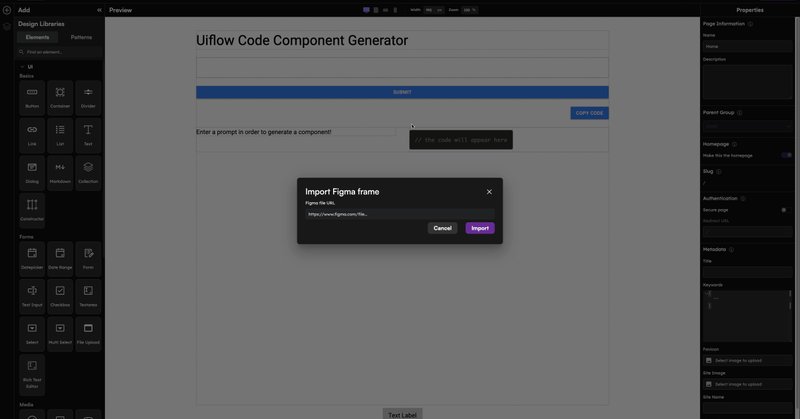
Task: Click Site Image select image to upload
Action: [x=747, y=384]
